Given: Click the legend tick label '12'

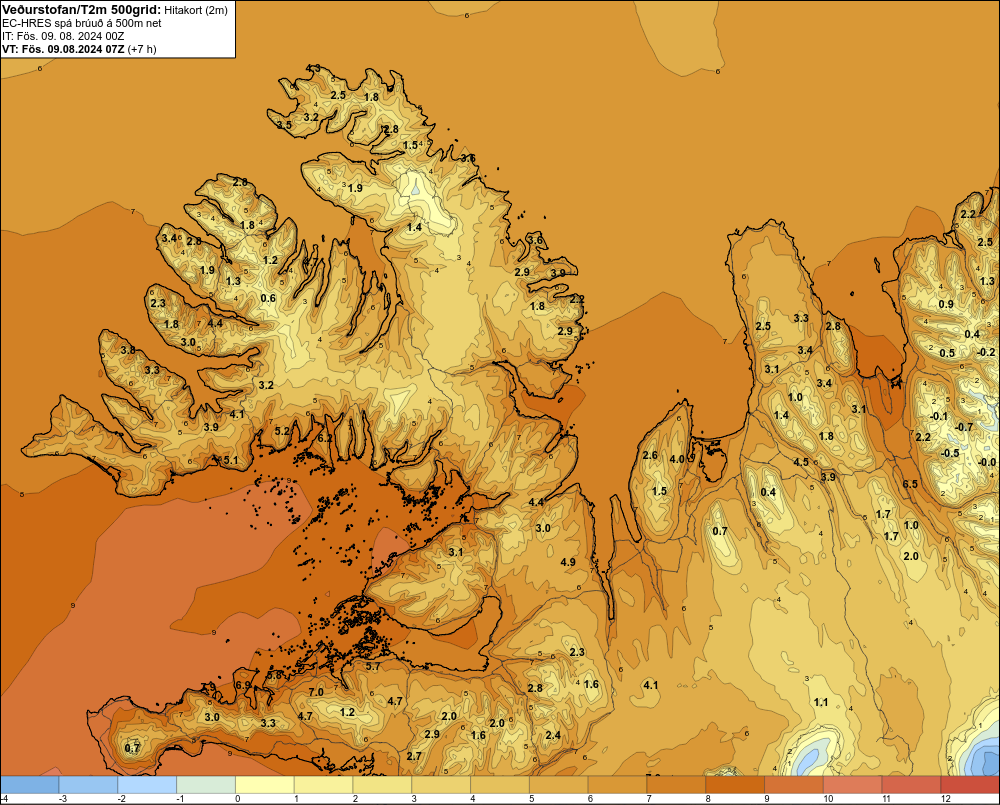Looking at the screenshot, I should click(x=946, y=799).
